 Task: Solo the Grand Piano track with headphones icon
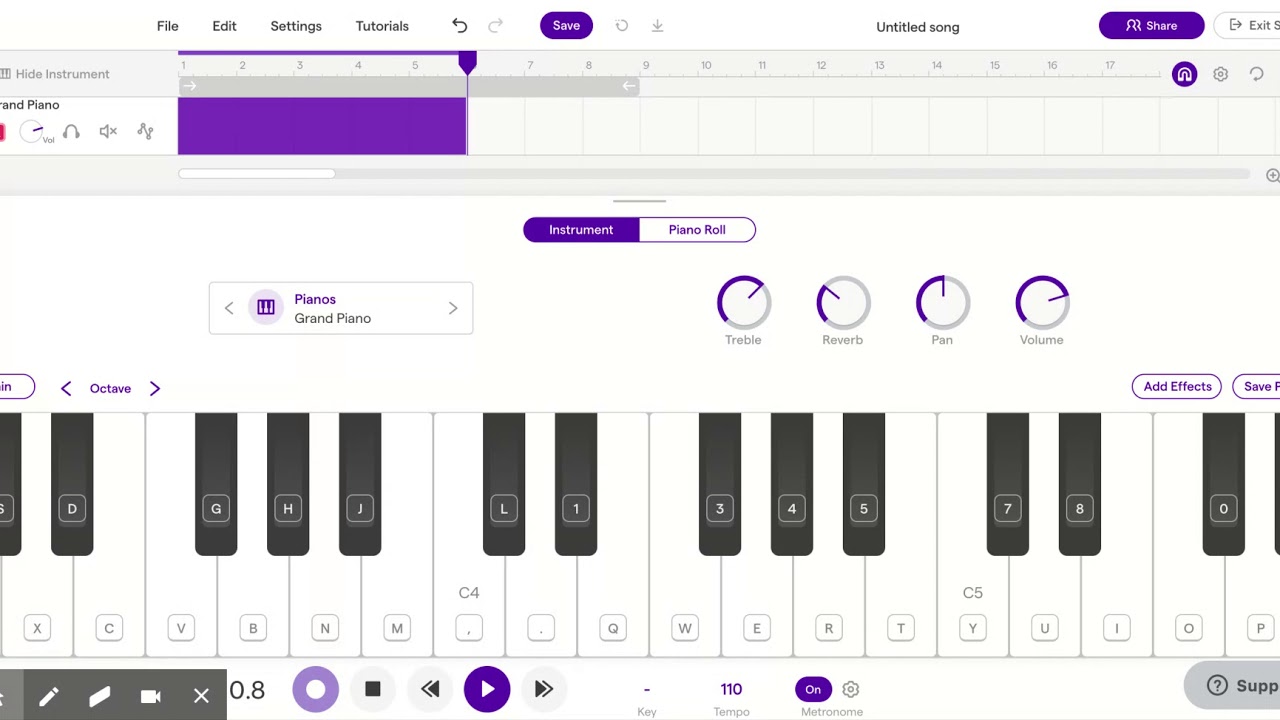(x=71, y=131)
